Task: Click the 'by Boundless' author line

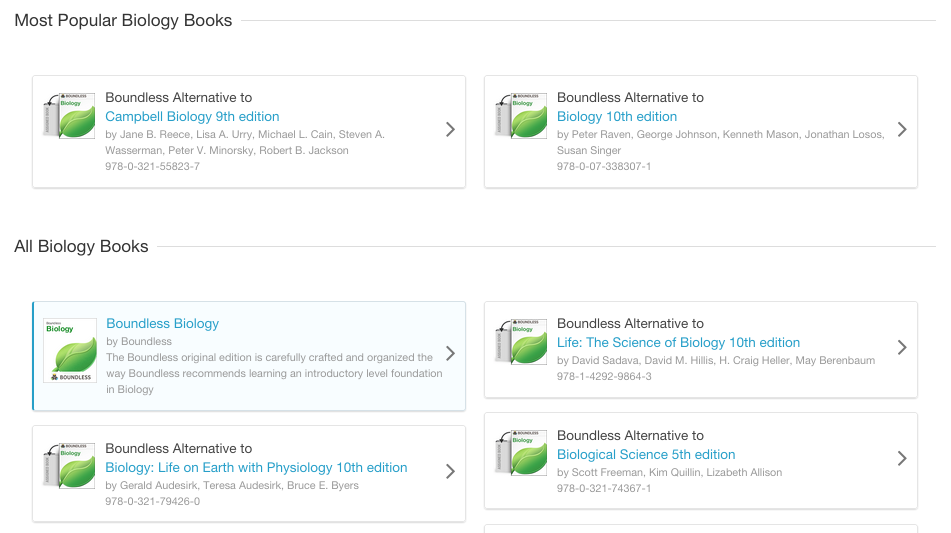Action: click(139, 341)
